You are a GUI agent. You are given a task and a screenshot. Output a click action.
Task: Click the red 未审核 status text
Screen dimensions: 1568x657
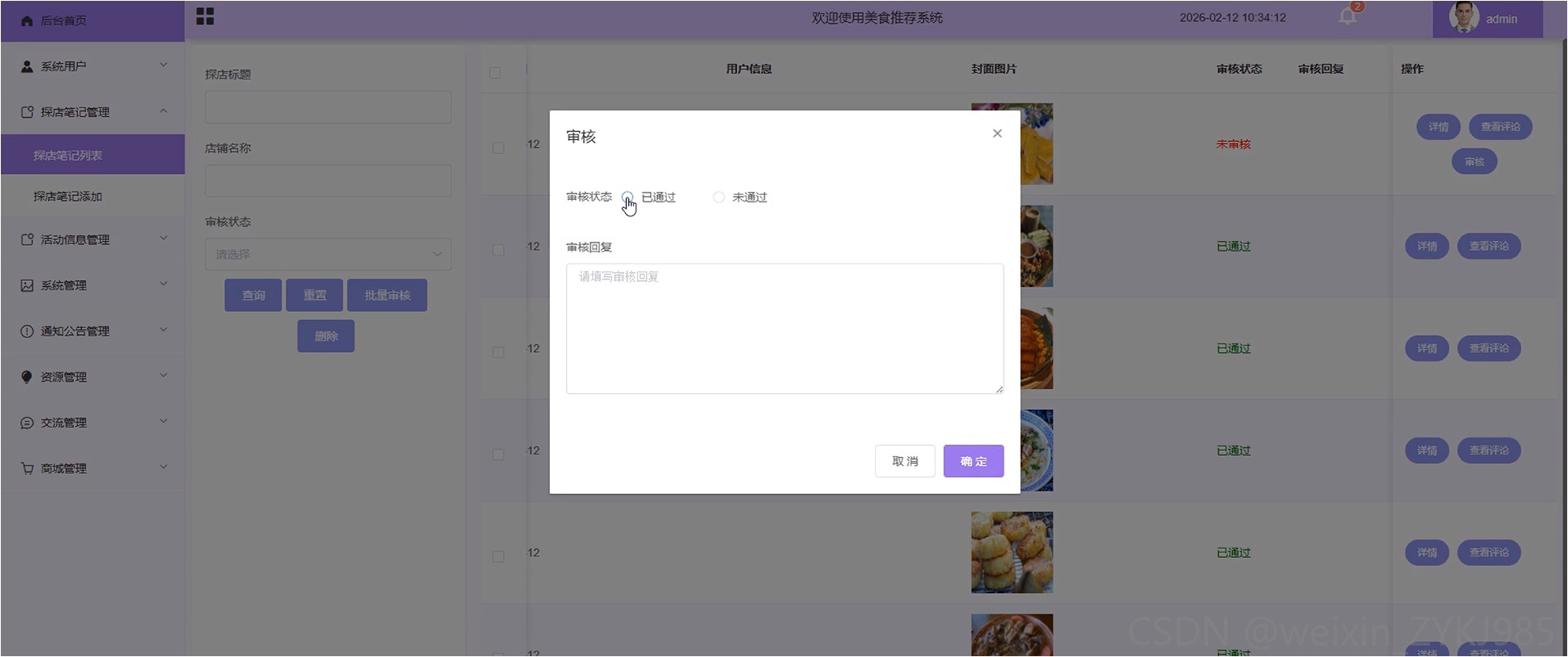coord(1233,144)
